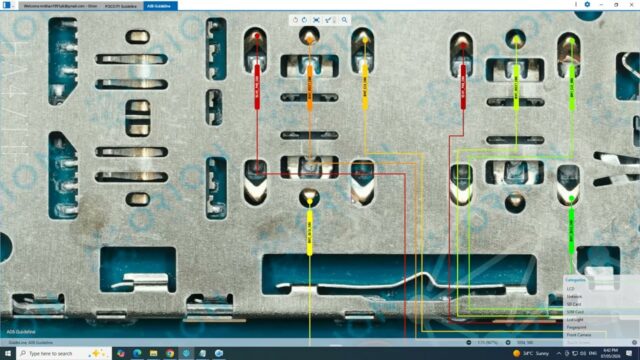Open File Explorer from taskbar

coord(153,353)
